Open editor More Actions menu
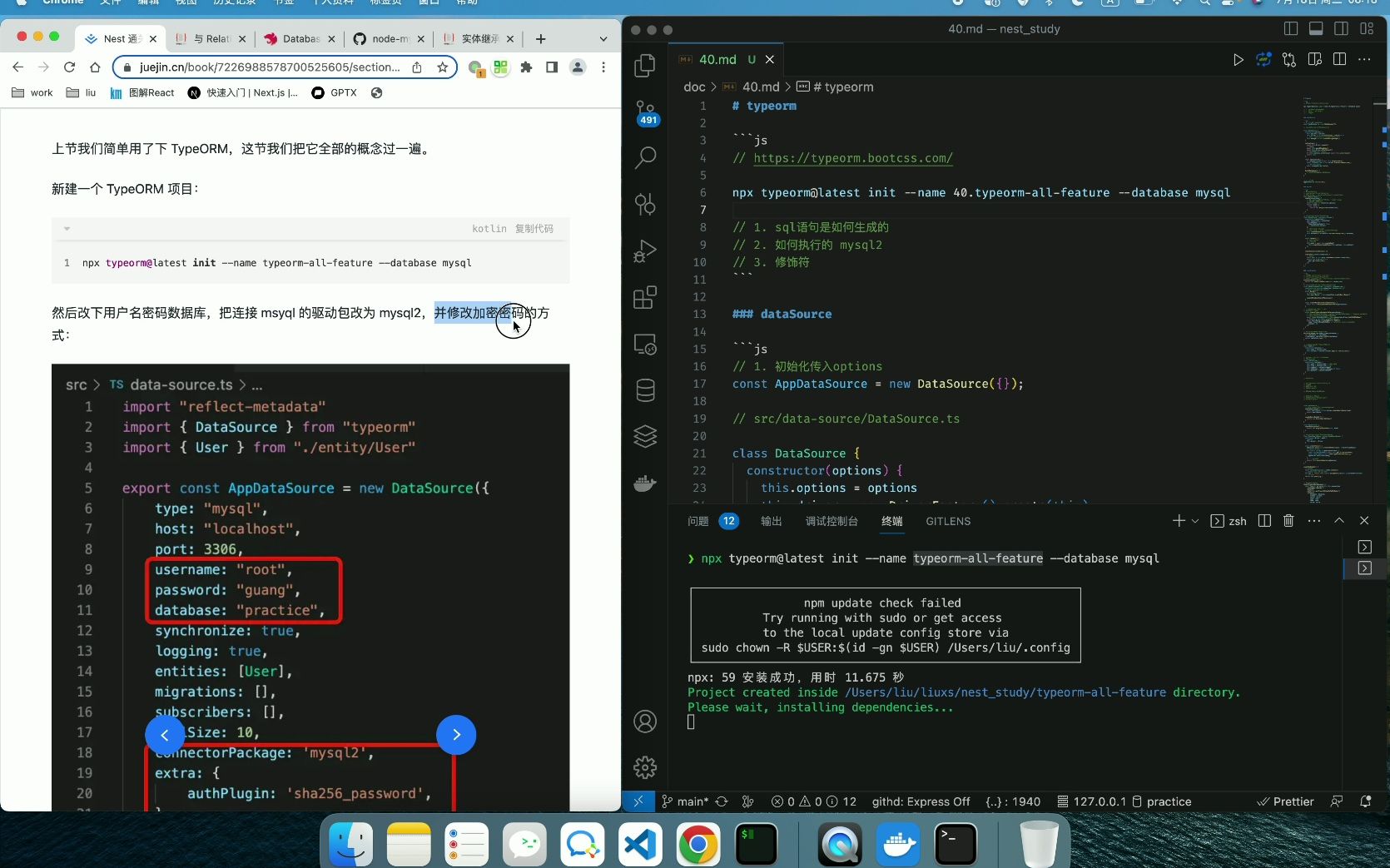The height and width of the screenshot is (868, 1390). [1364, 60]
